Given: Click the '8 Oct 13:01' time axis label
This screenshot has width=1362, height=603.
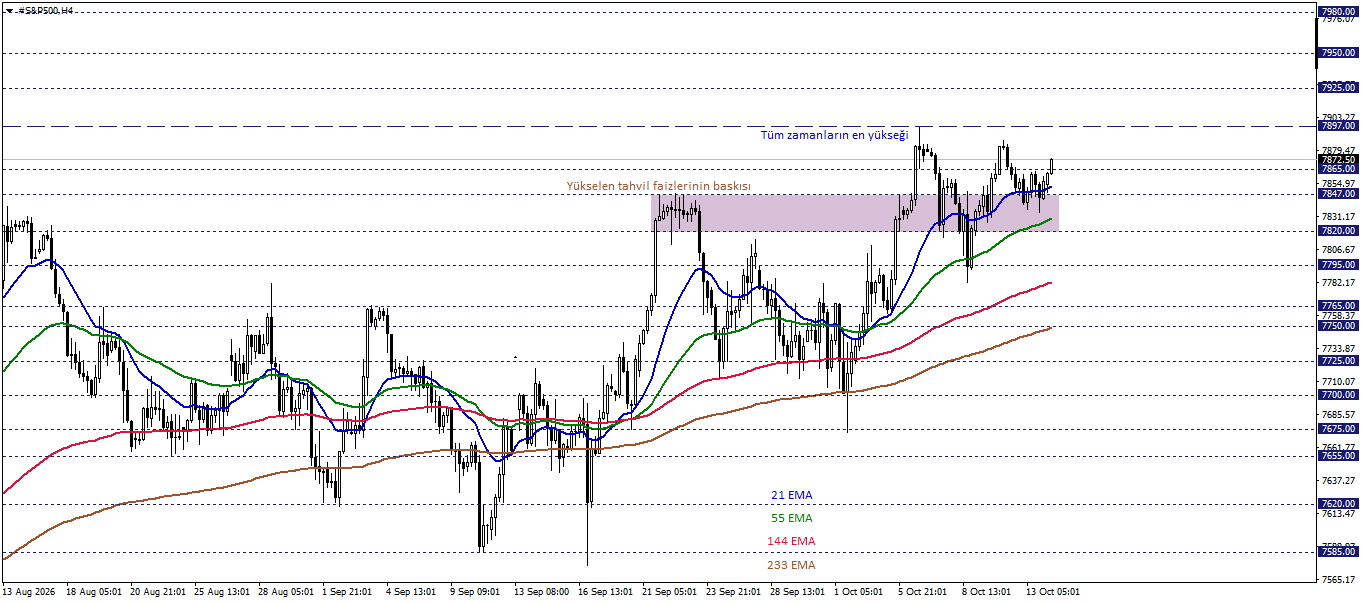Looking at the screenshot, I should point(987,592).
